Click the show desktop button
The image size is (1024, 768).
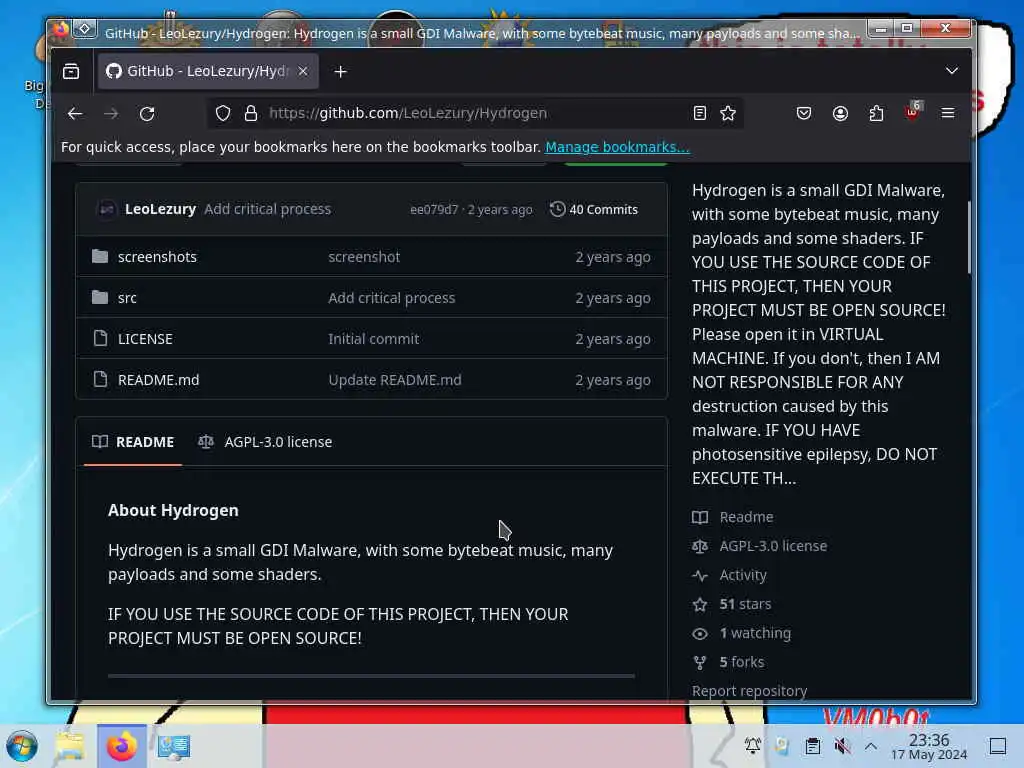(997, 746)
